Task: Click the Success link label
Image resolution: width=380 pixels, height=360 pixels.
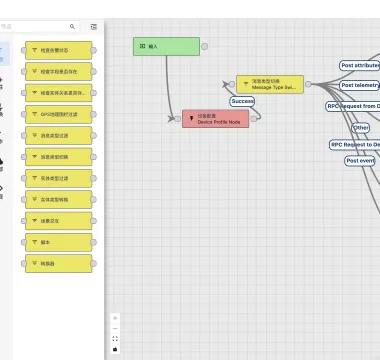Action: 242,101
